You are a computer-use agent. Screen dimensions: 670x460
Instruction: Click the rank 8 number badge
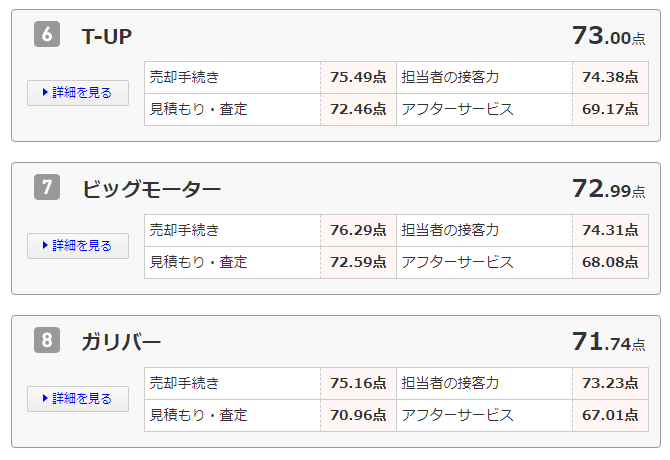click(x=47, y=341)
